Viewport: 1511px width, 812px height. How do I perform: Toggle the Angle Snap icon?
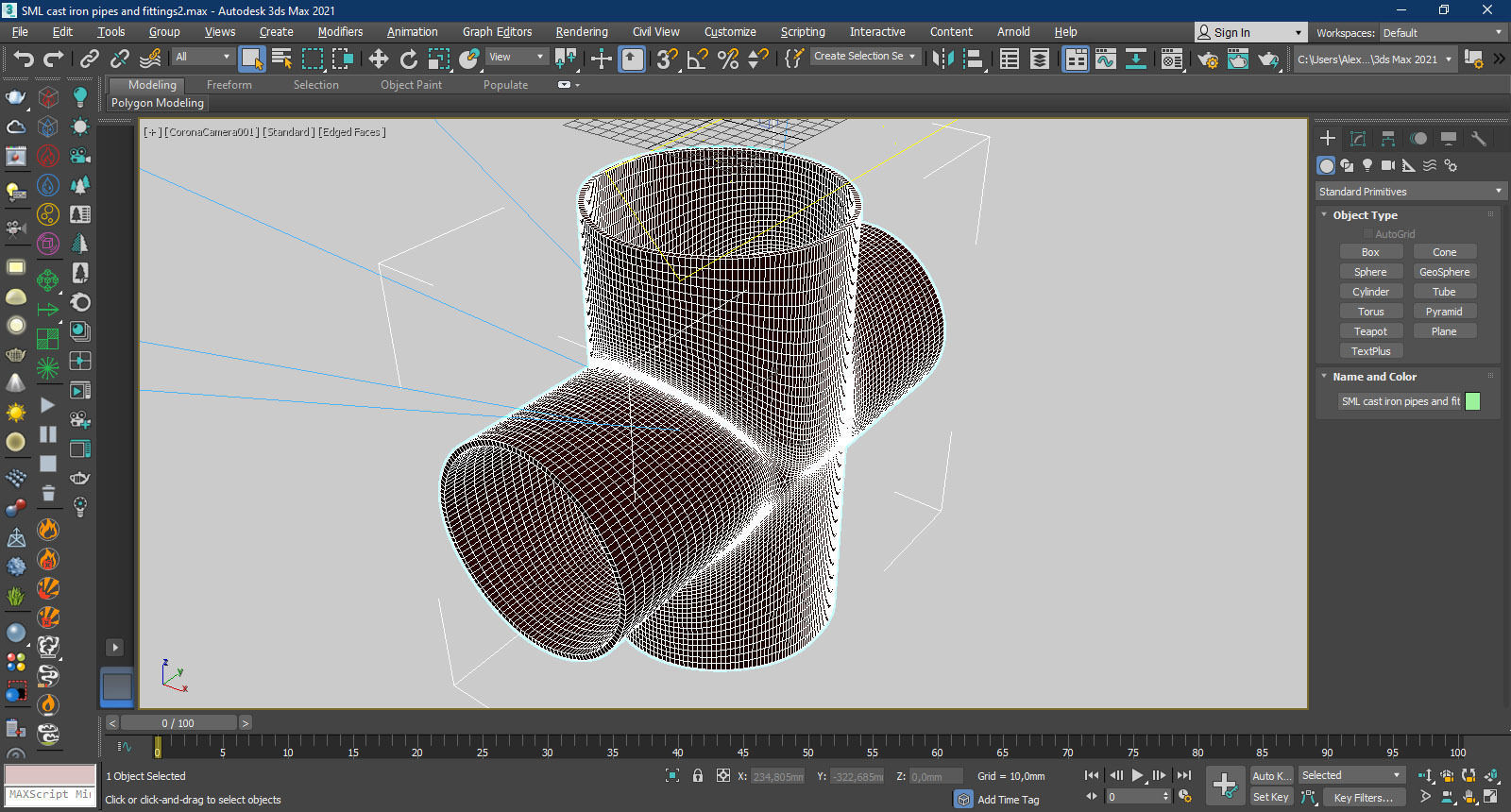pyautogui.click(x=698, y=59)
